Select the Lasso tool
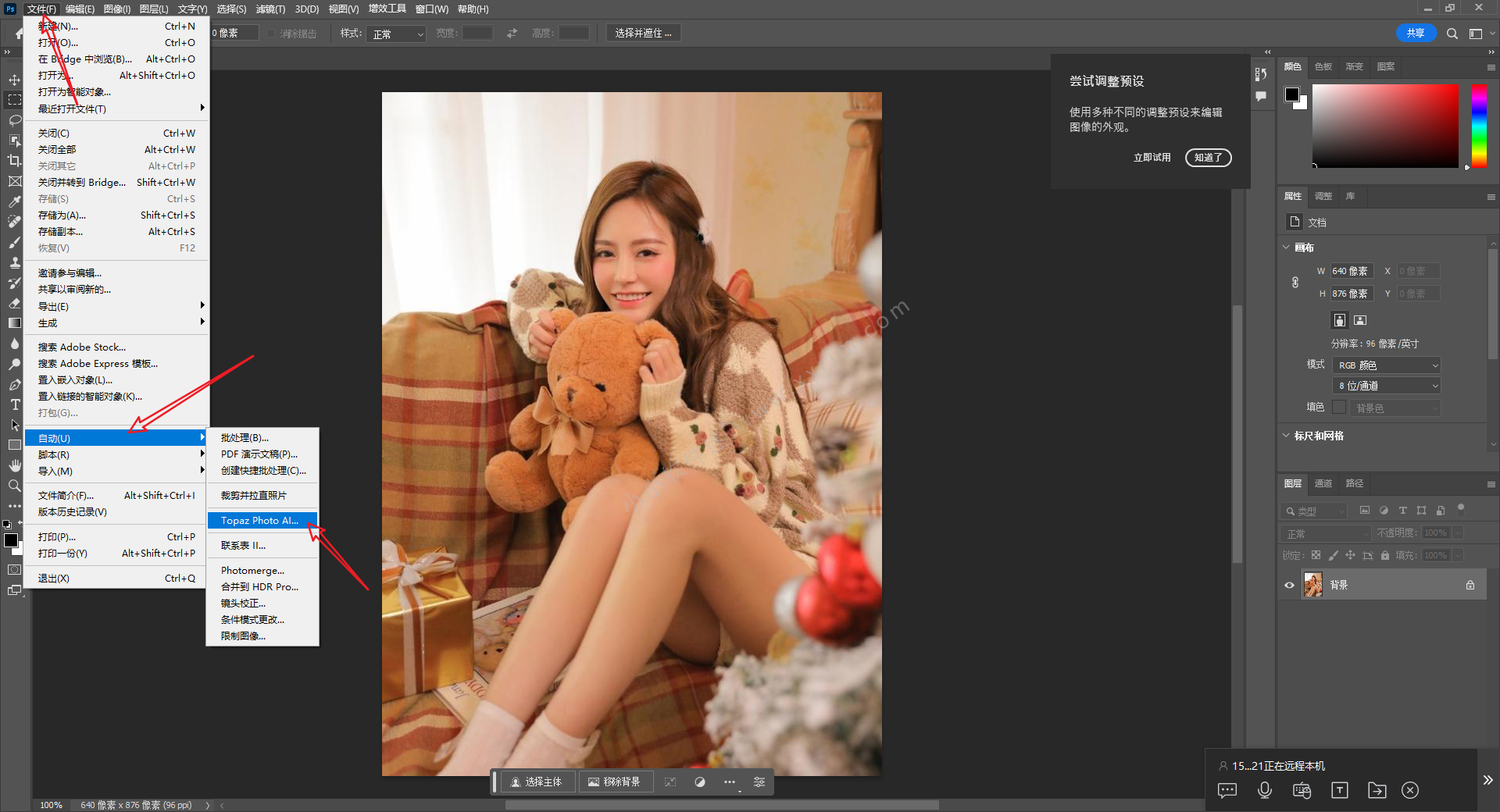The height and width of the screenshot is (812, 1500). point(14,120)
